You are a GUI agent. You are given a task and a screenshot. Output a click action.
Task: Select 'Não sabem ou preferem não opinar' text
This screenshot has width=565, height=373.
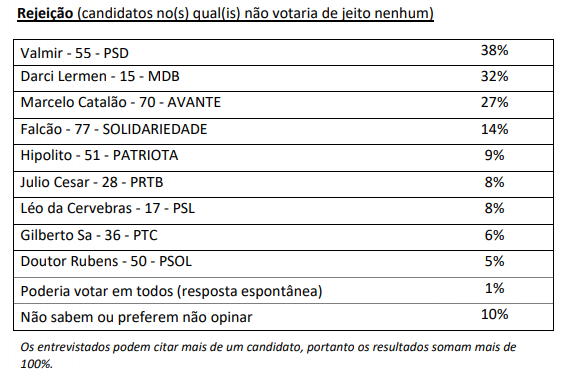click(136, 318)
